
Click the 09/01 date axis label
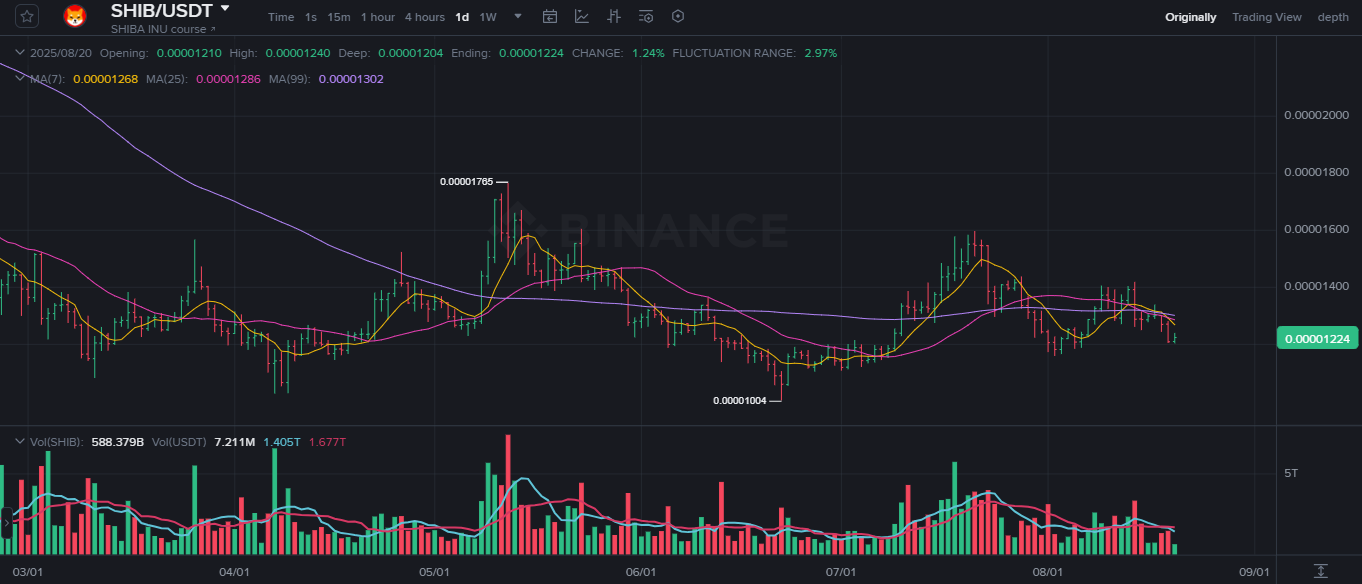click(1254, 572)
